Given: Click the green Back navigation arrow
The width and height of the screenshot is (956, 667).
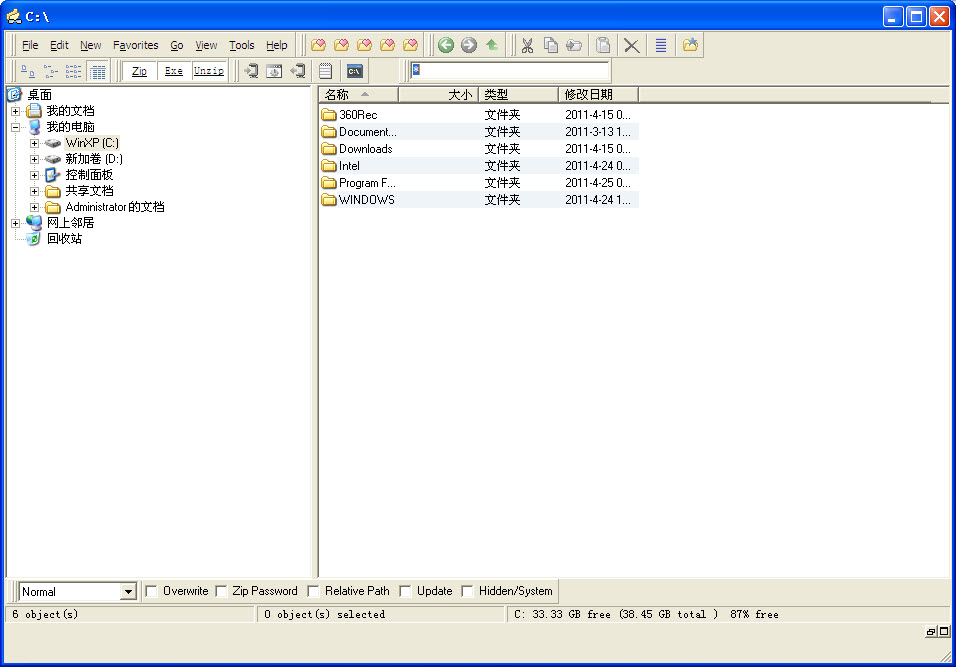Looking at the screenshot, I should (446, 45).
